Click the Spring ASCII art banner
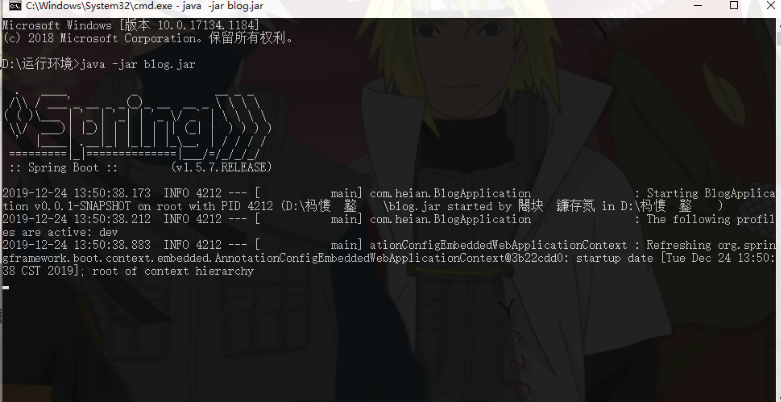This screenshot has width=781, height=402. (137, 125)
